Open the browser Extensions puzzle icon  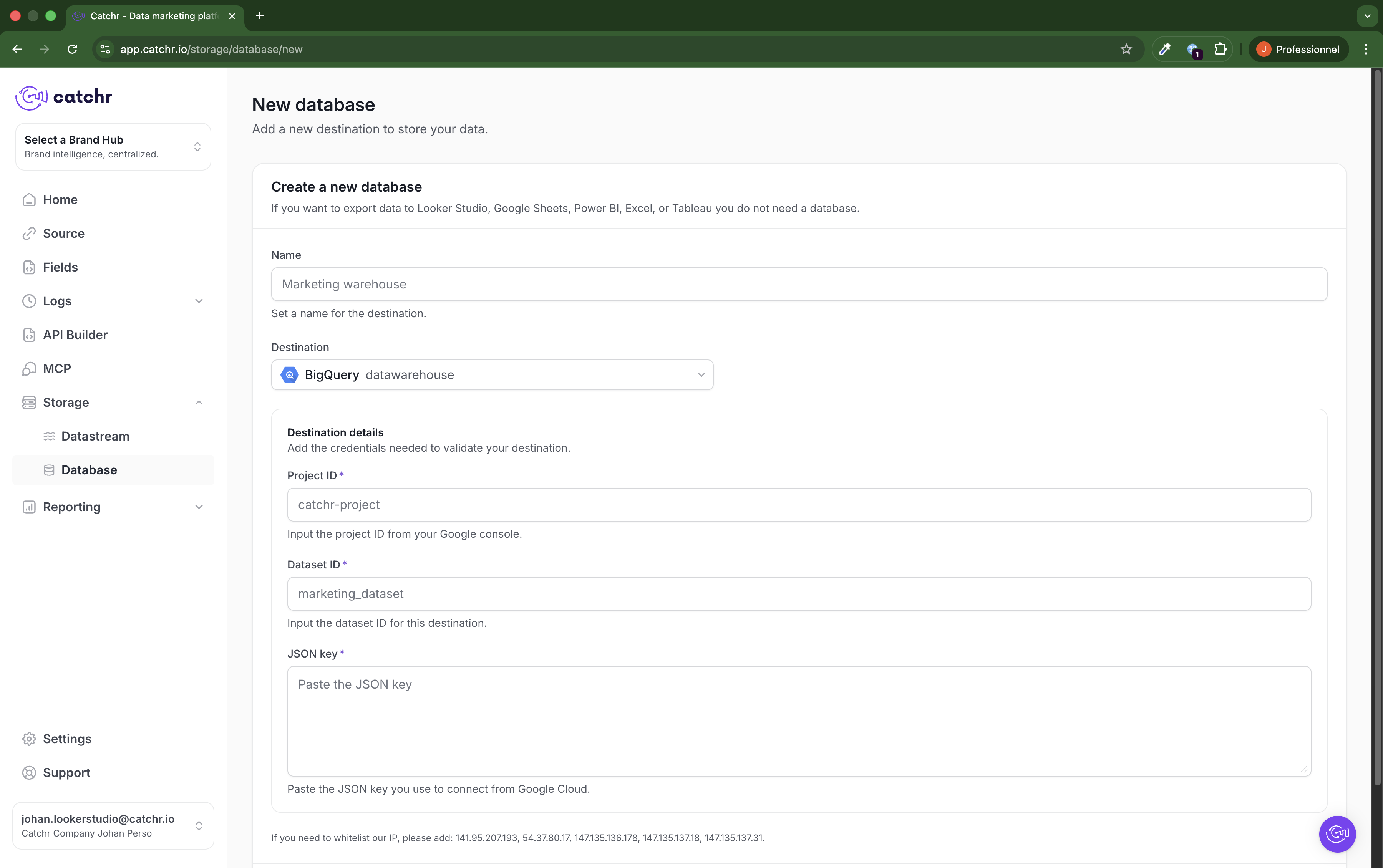(x=1220, y=50)
